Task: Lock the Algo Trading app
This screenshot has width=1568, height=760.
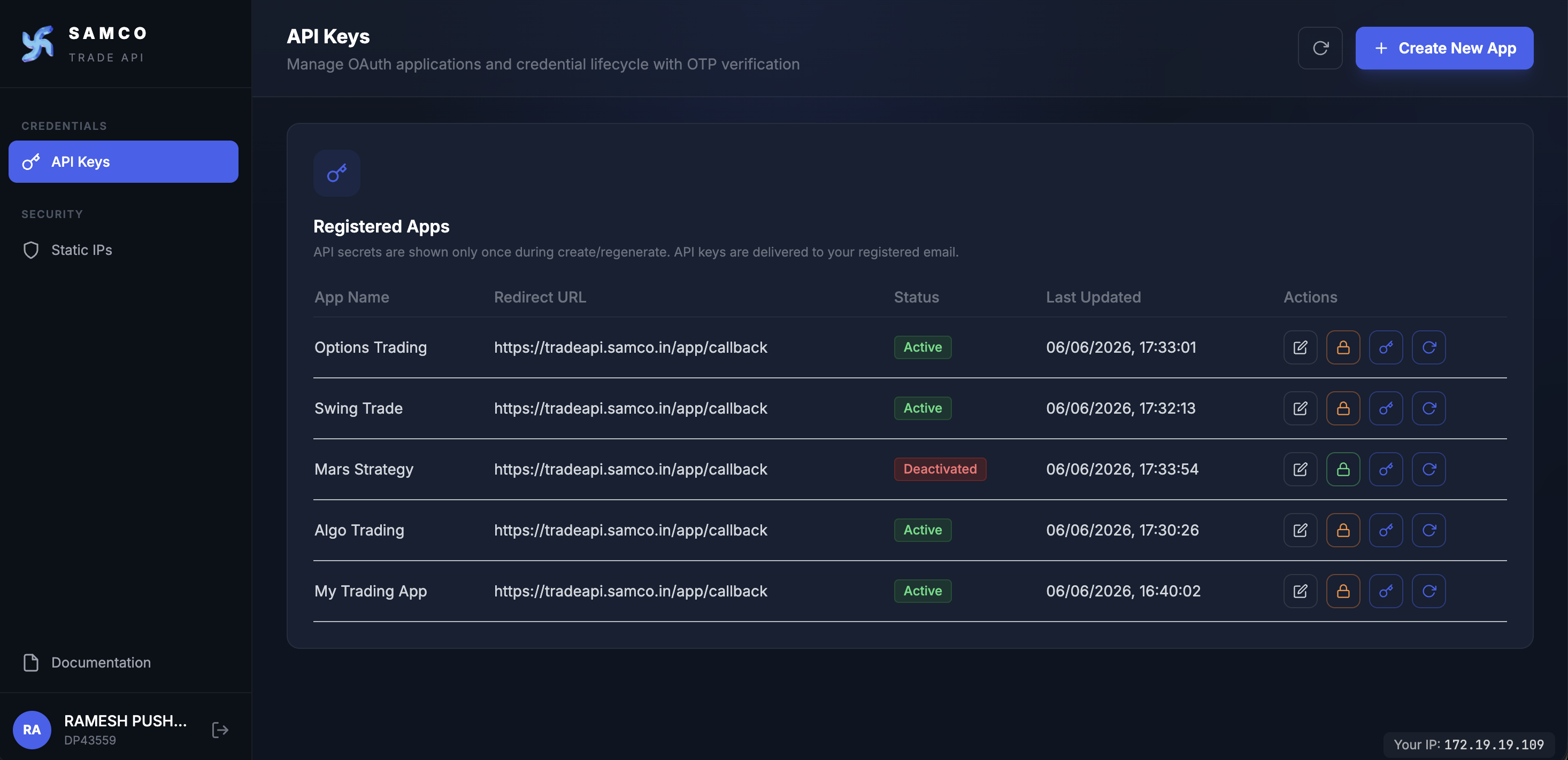Action: (x=1343, y=530)
